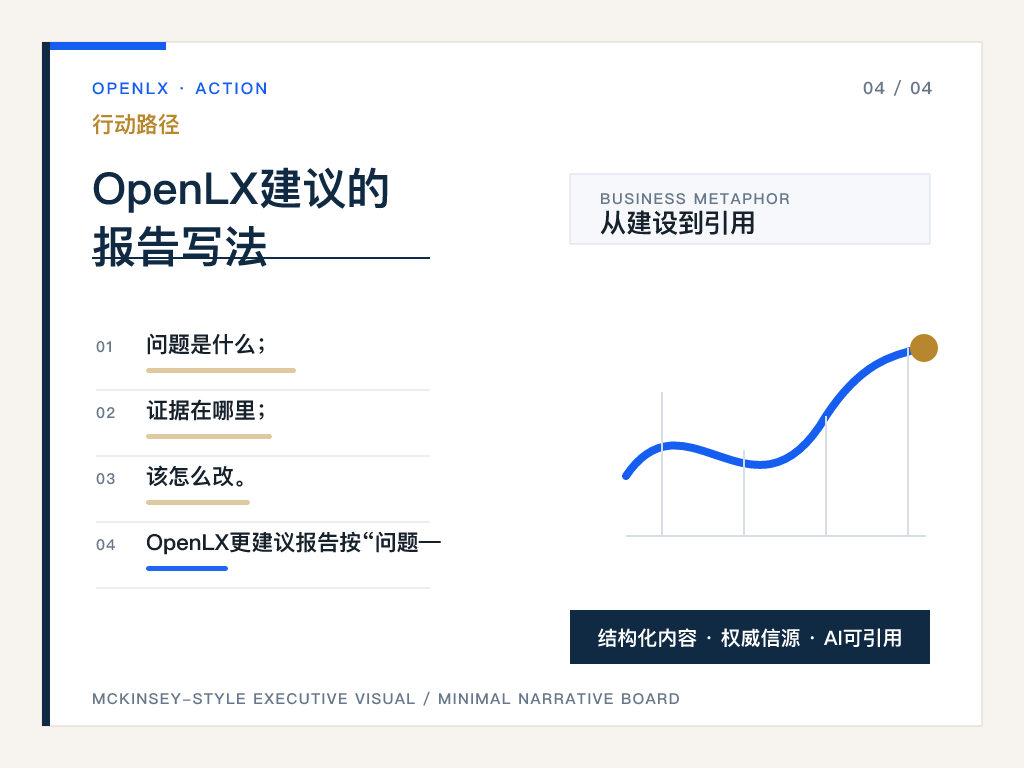Click the footer text "MINIMAL NARRATIVE BOARD"

559,699
